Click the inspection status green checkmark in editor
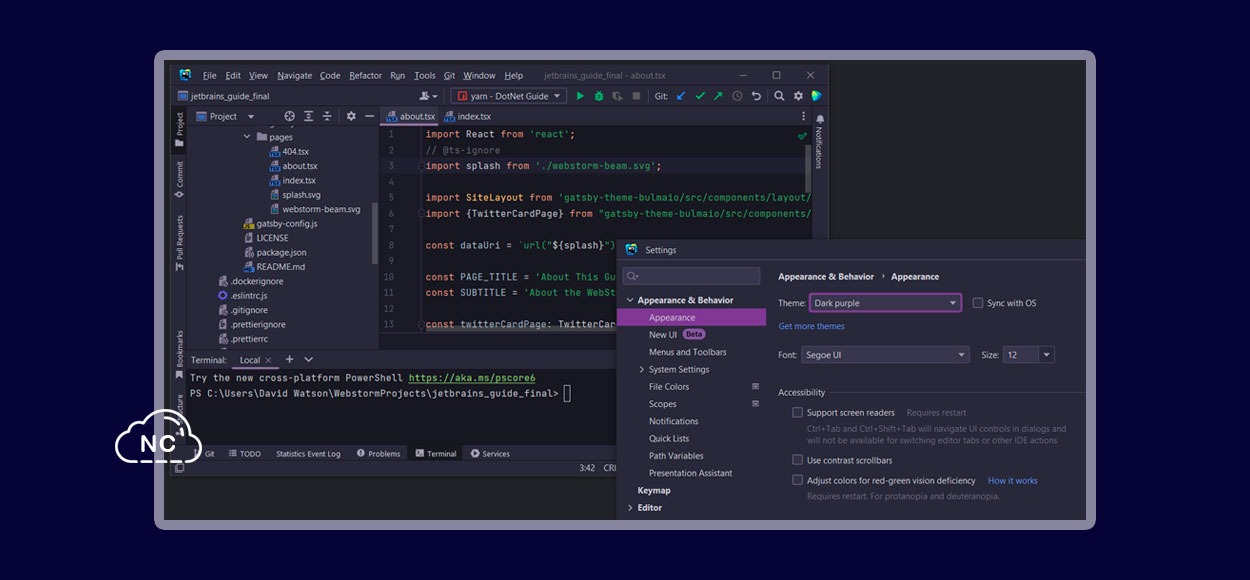 point(802,135)
